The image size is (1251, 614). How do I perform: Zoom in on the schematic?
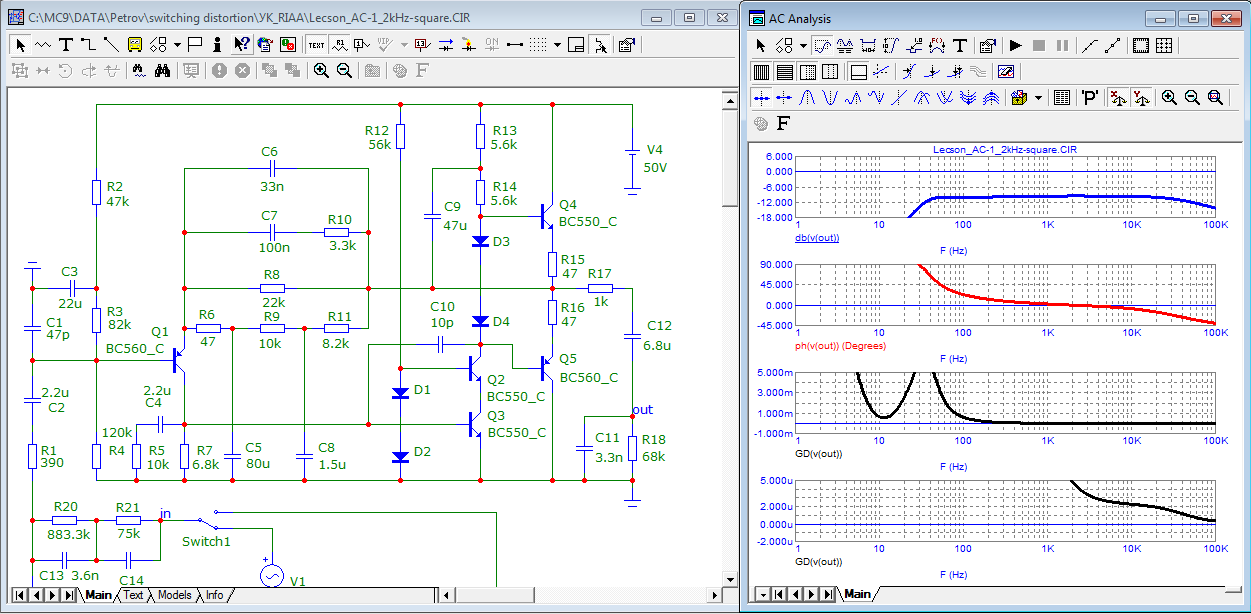point(321,70)
